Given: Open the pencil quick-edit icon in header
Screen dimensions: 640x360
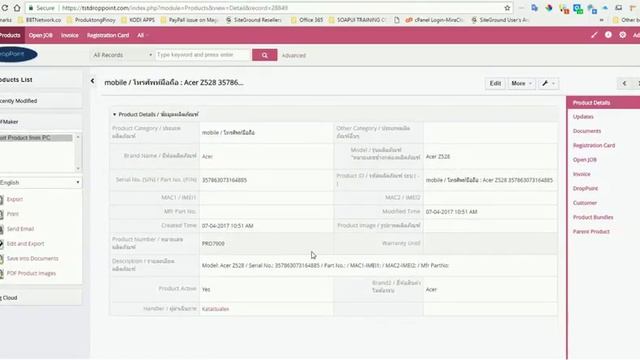Looking at the screenshot, I should point(594,35).
